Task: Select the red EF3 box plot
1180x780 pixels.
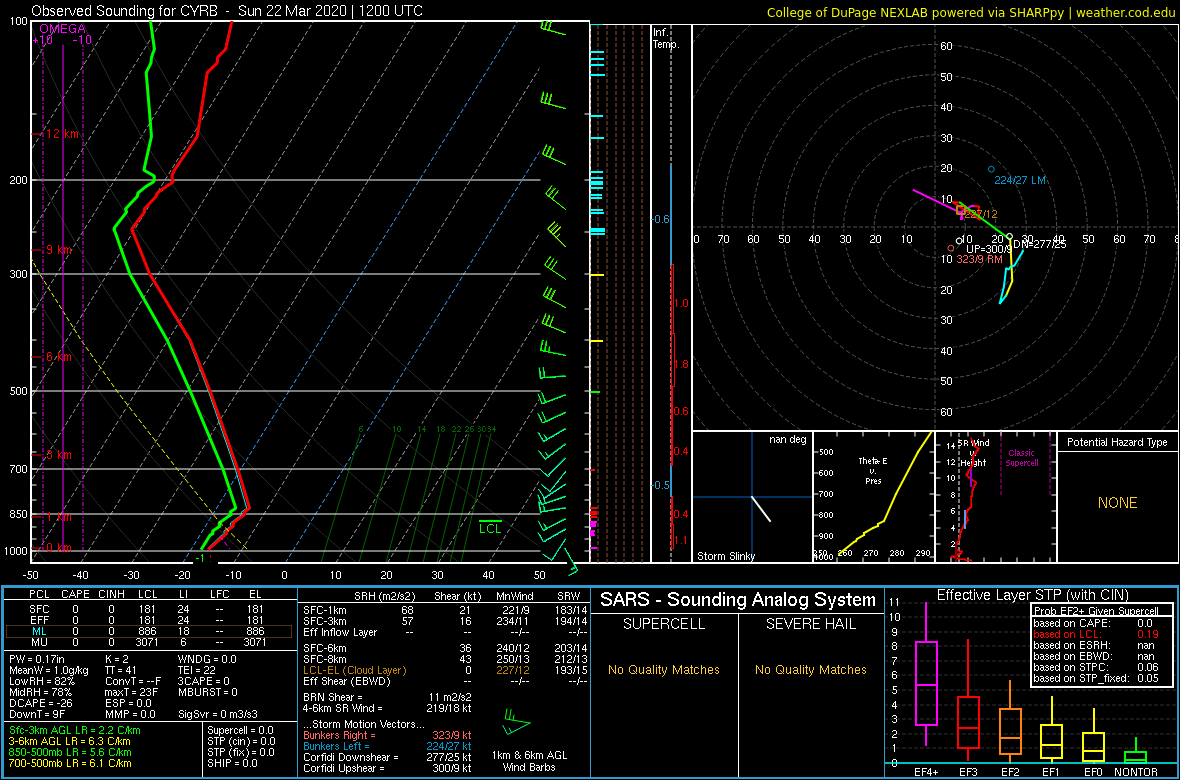Action: pos(967,701)
